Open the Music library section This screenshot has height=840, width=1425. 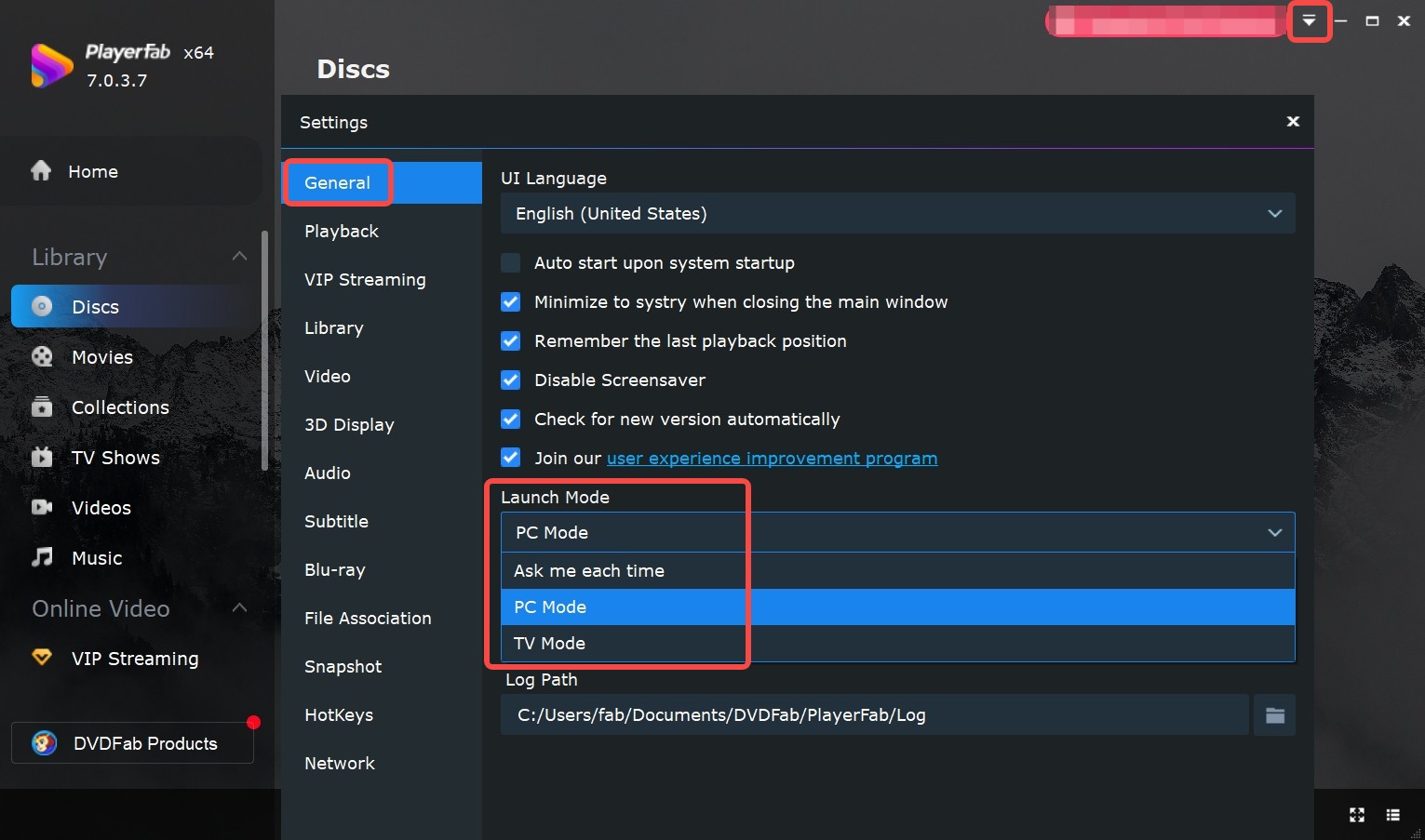click(96, 558)
